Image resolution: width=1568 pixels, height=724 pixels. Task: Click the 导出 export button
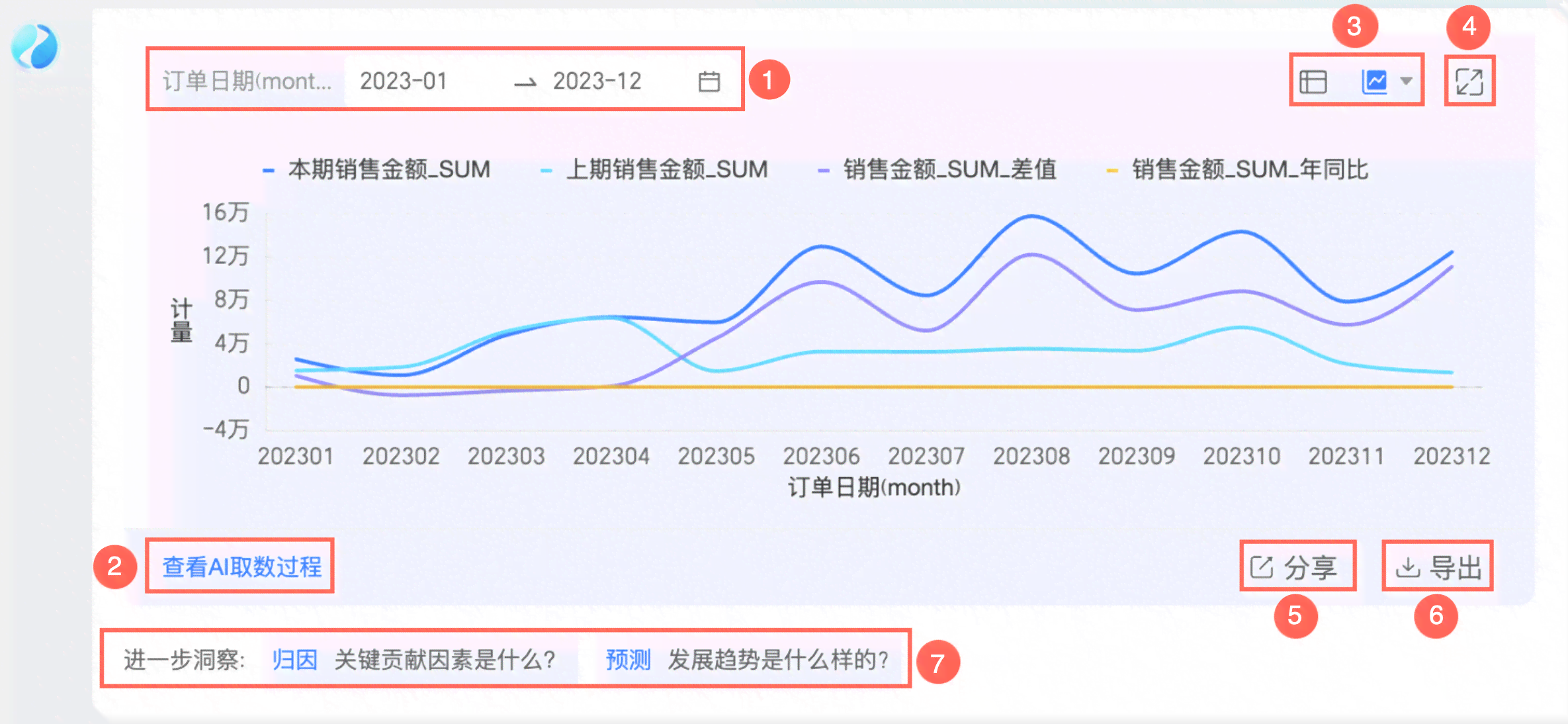click(x=1438, y=567)
